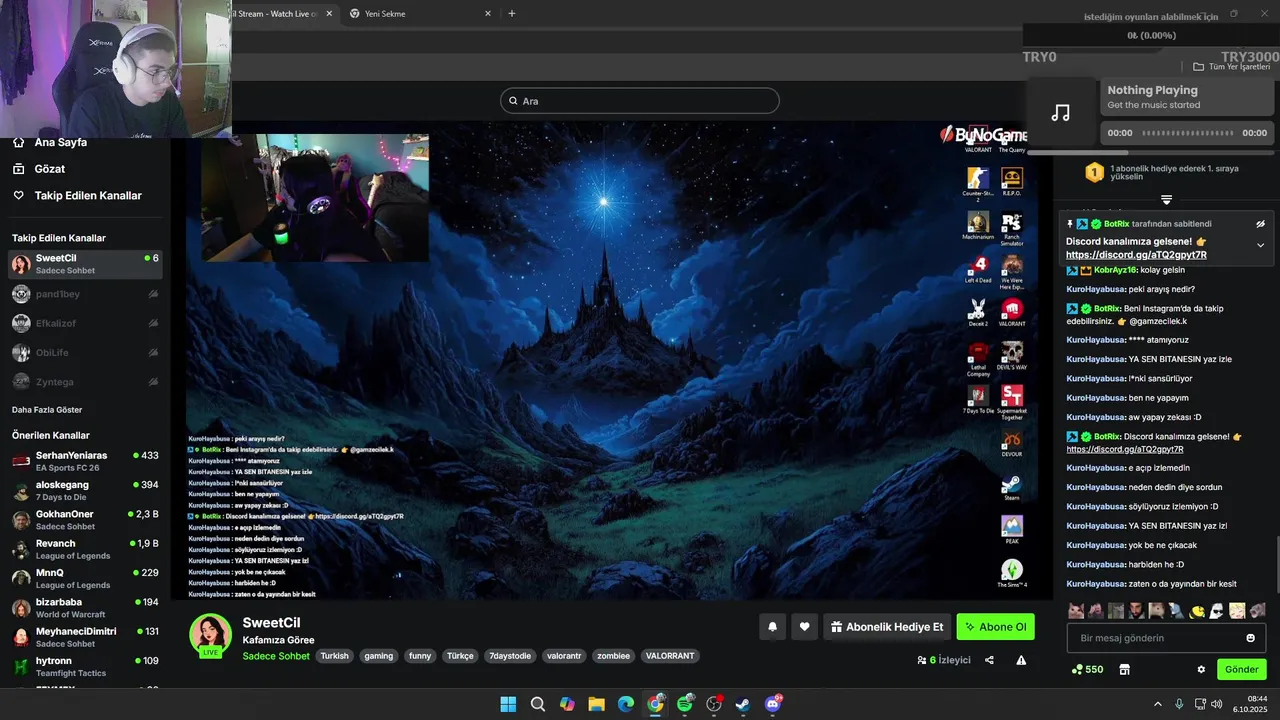
Task: Seek the Nothing Playing music progress bar
Action: 1188,133
